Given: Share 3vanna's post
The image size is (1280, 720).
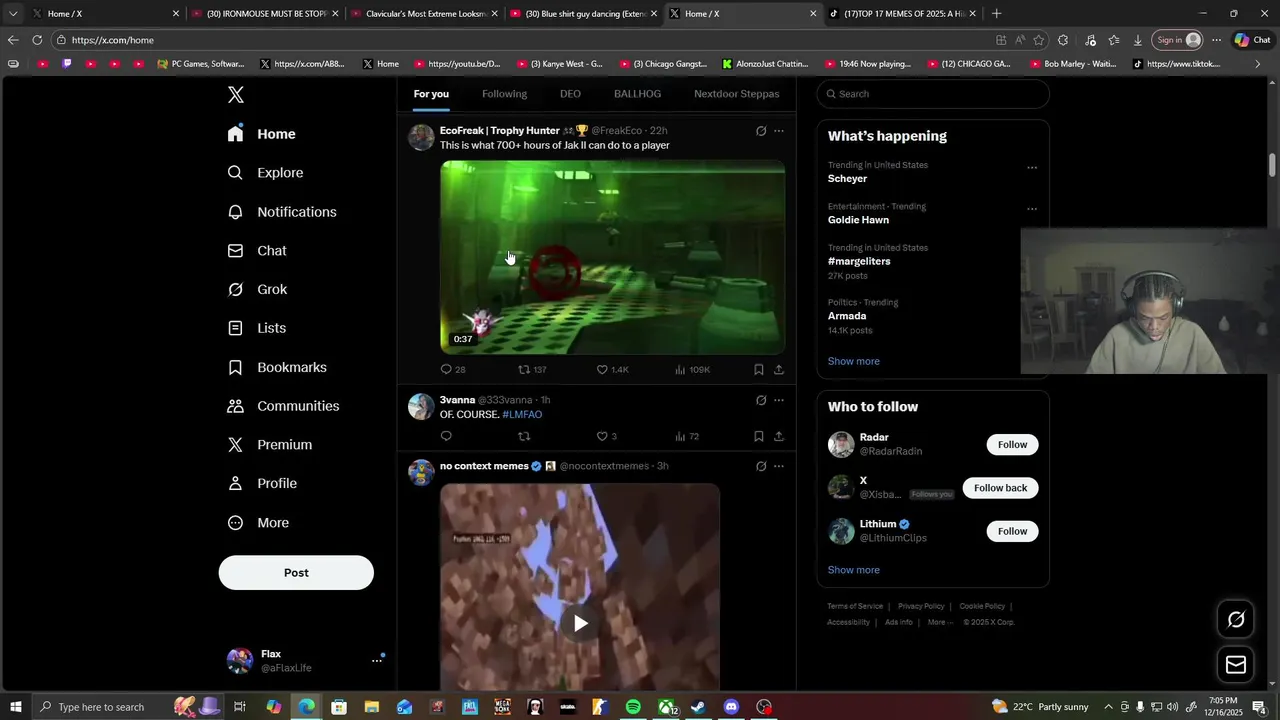Looking at the screenshot, I should tap(779, 436).
